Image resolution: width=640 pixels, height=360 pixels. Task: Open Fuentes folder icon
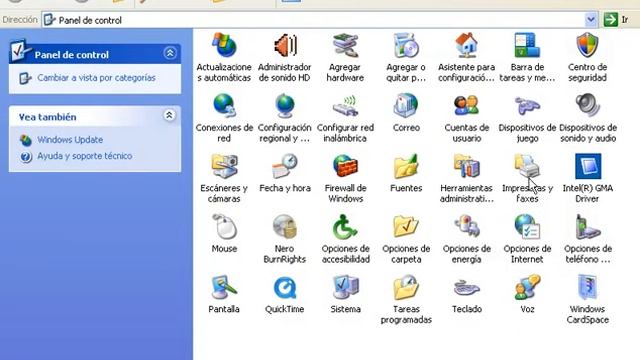[x=406, y=166]
